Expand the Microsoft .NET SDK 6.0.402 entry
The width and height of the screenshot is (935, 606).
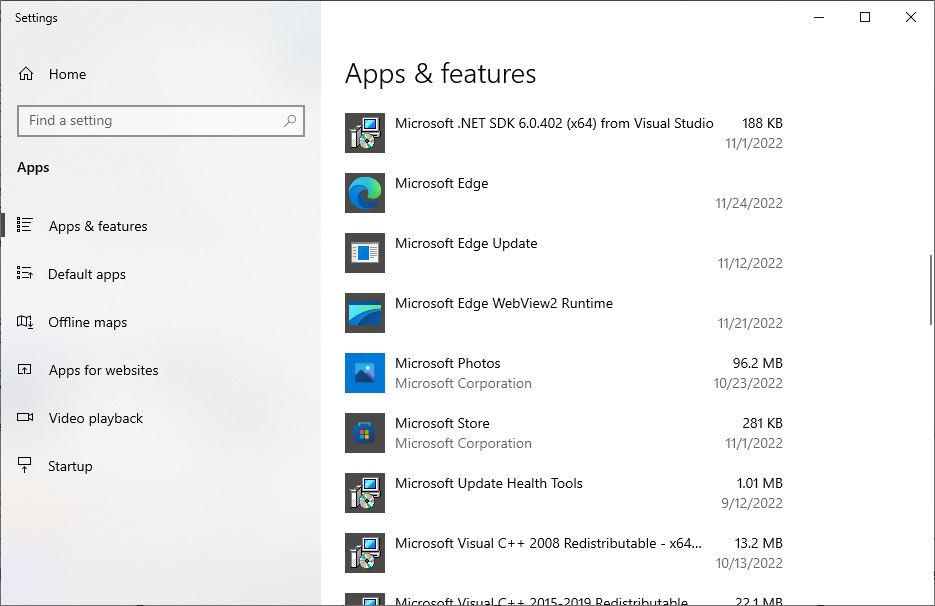[564, 133]
